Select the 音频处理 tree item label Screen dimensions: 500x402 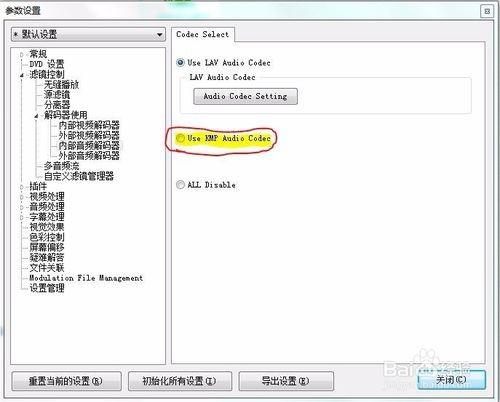click(x=47, y=207)
